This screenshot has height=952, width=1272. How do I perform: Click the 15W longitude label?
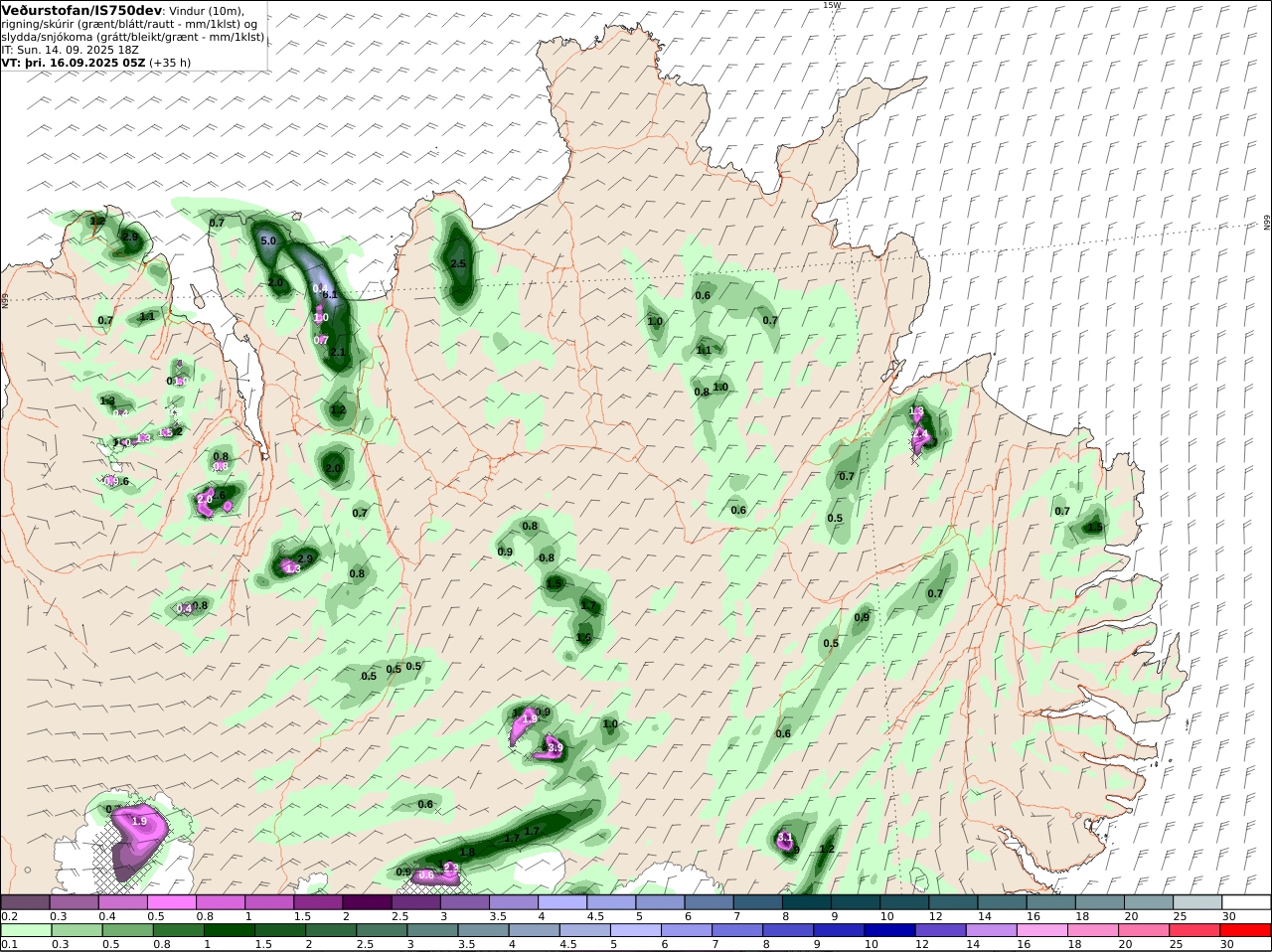point(832,5)
